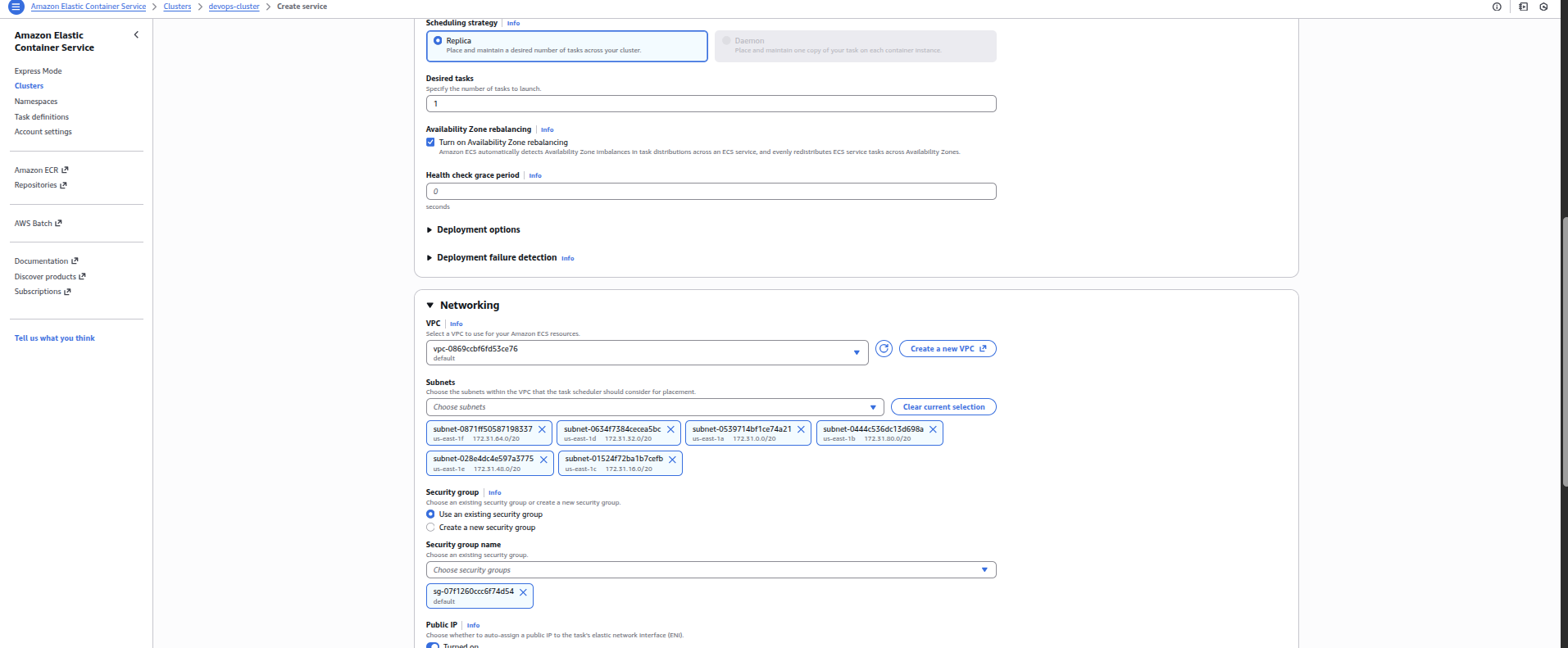Open Info link beside Availability Zone rebalancing

547,130
